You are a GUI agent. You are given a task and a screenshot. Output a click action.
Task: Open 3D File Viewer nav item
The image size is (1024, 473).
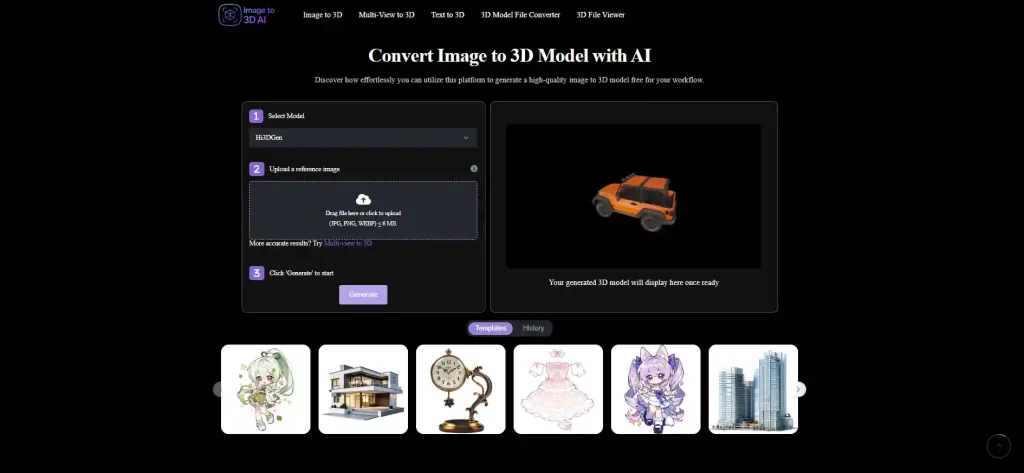click(x=601, y=15)
